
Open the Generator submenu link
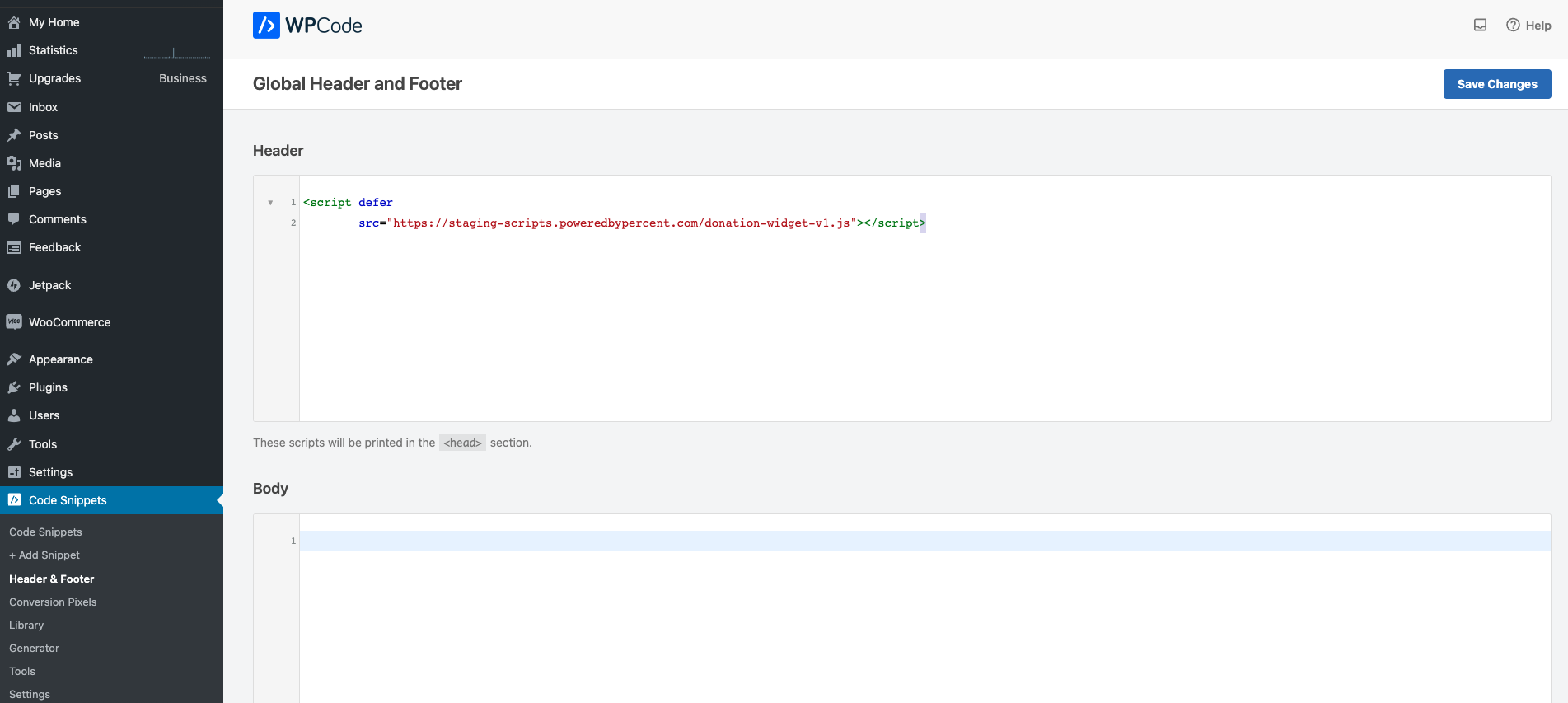tap(34, 649)
